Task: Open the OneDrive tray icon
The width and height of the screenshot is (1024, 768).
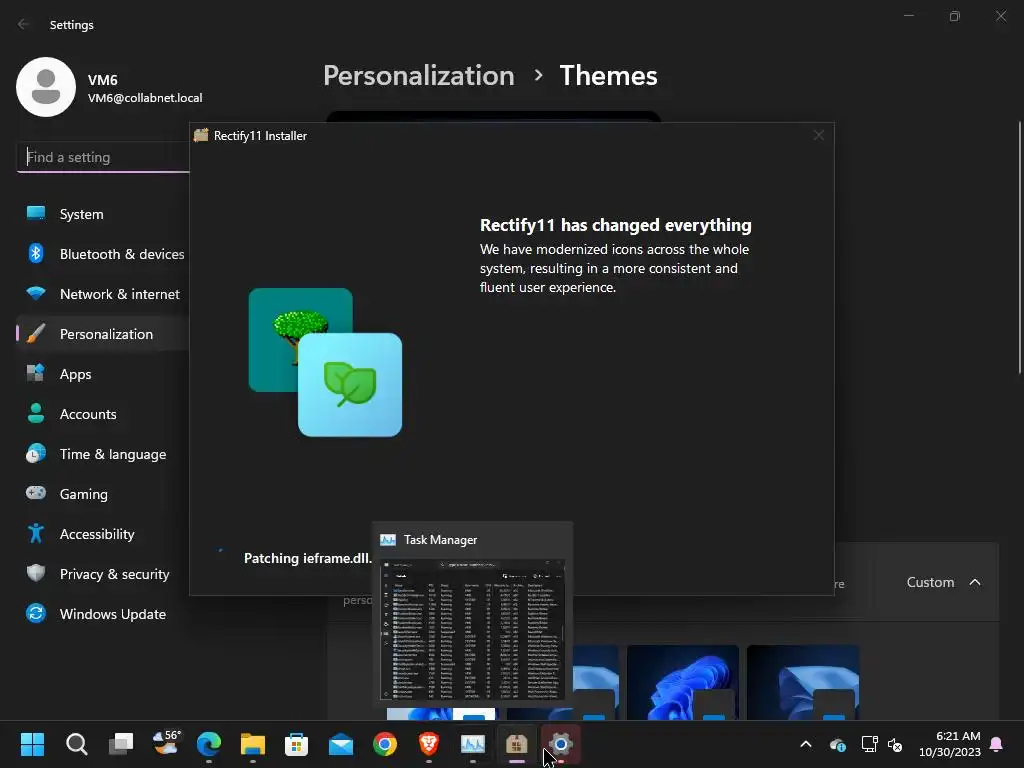Action: pos(838,744)
